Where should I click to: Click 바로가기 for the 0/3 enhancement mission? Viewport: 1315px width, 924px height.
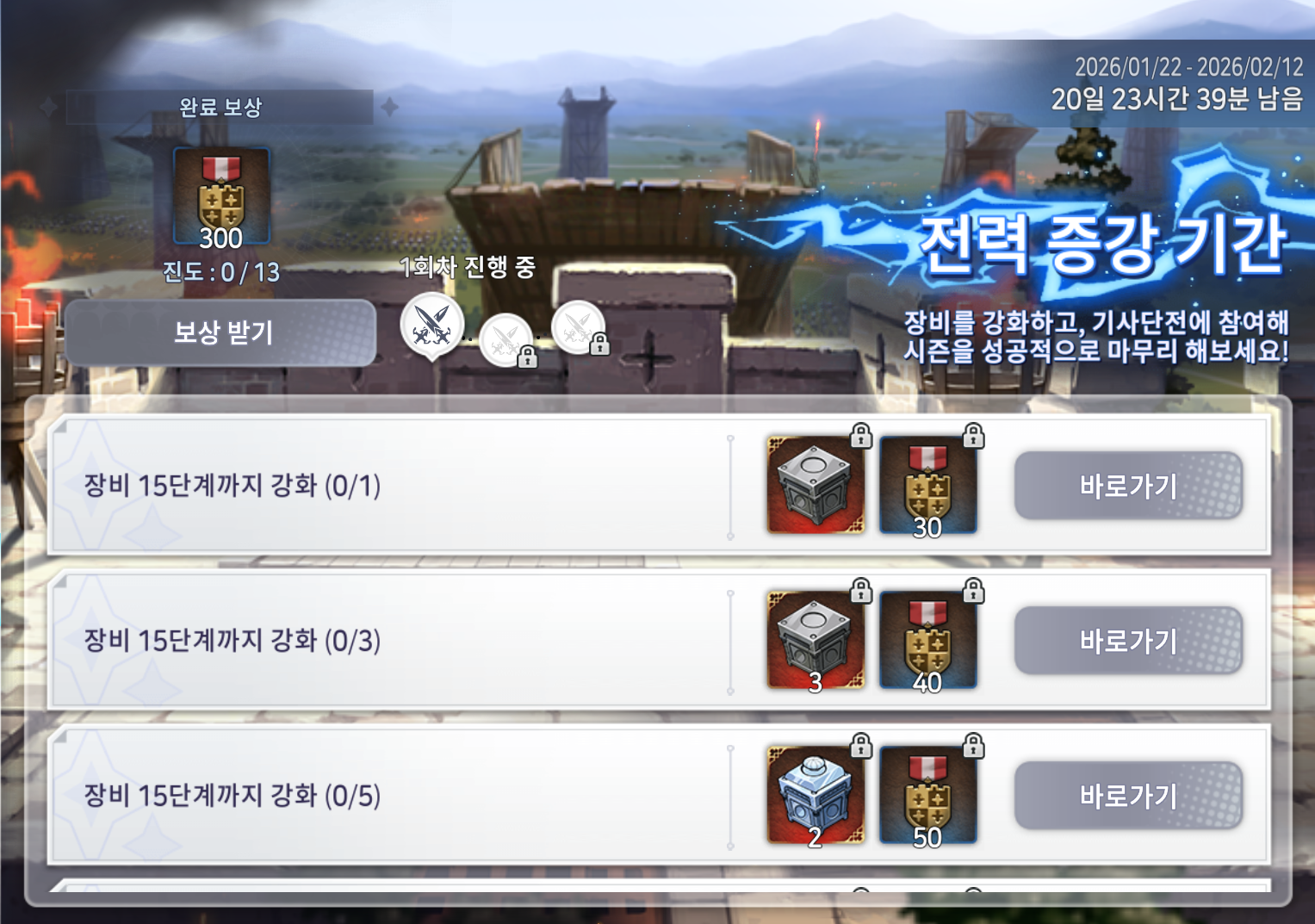coord(1128,641)
